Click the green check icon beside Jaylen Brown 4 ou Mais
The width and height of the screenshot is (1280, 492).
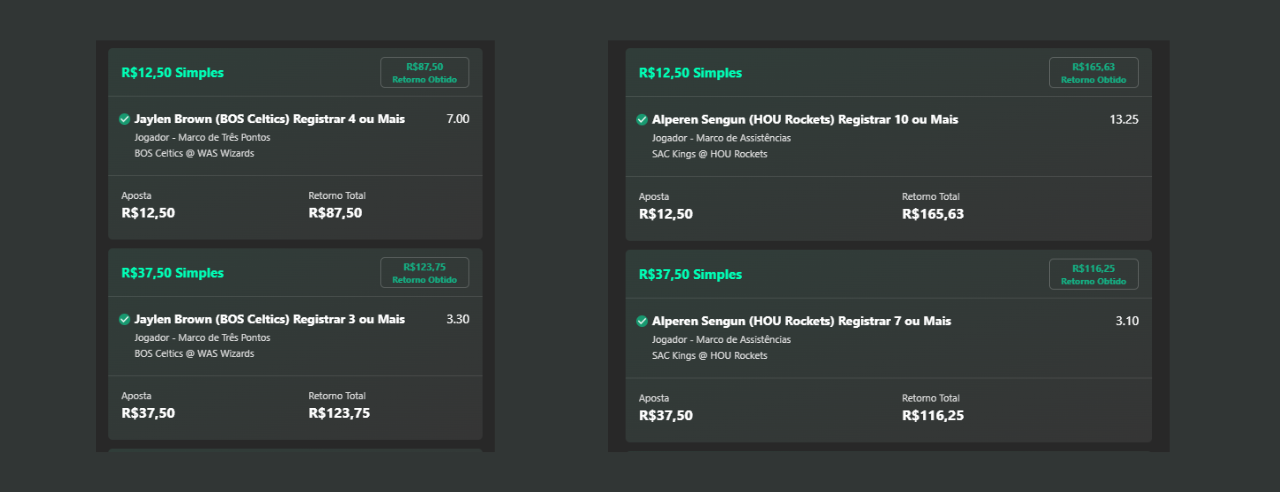click(125, 119)
